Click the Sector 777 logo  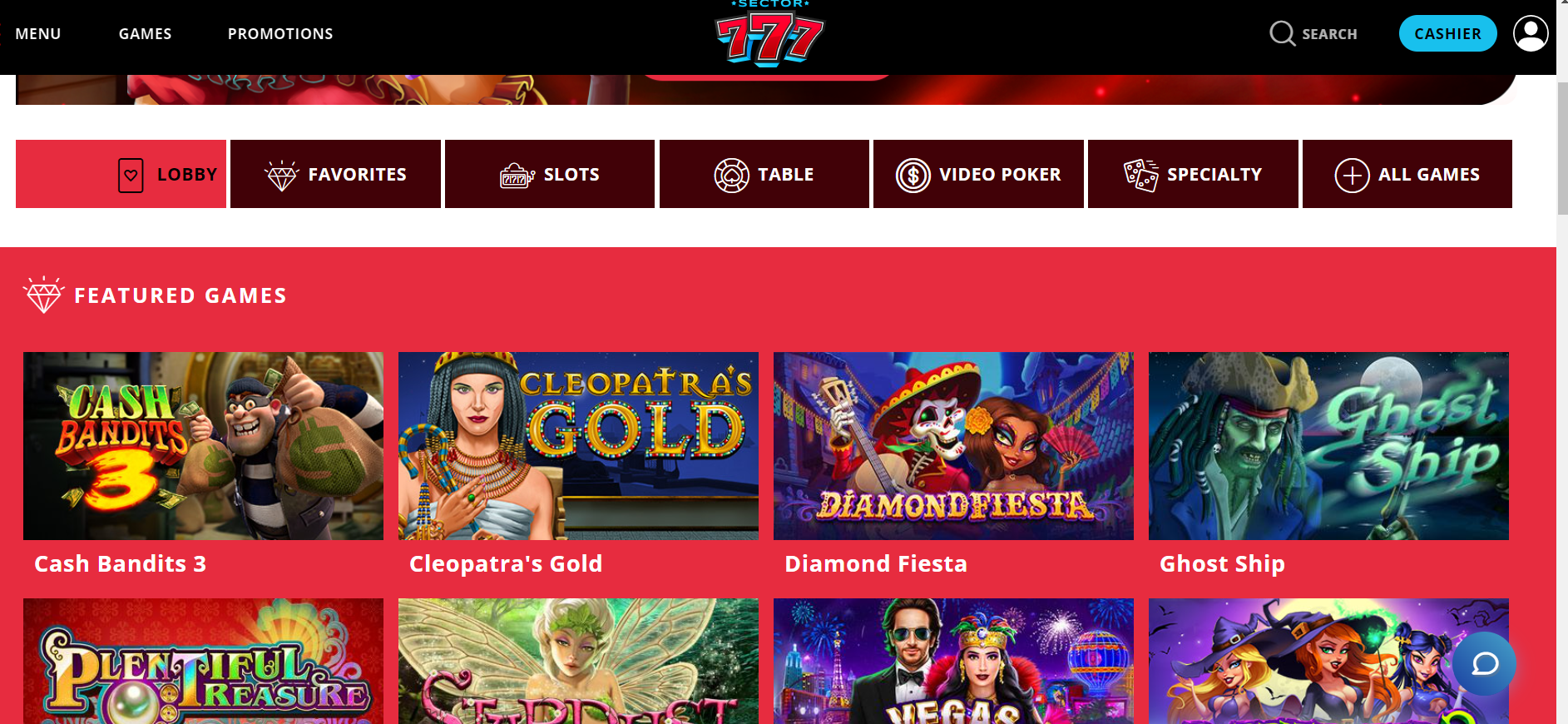click(x=770, y=34)
